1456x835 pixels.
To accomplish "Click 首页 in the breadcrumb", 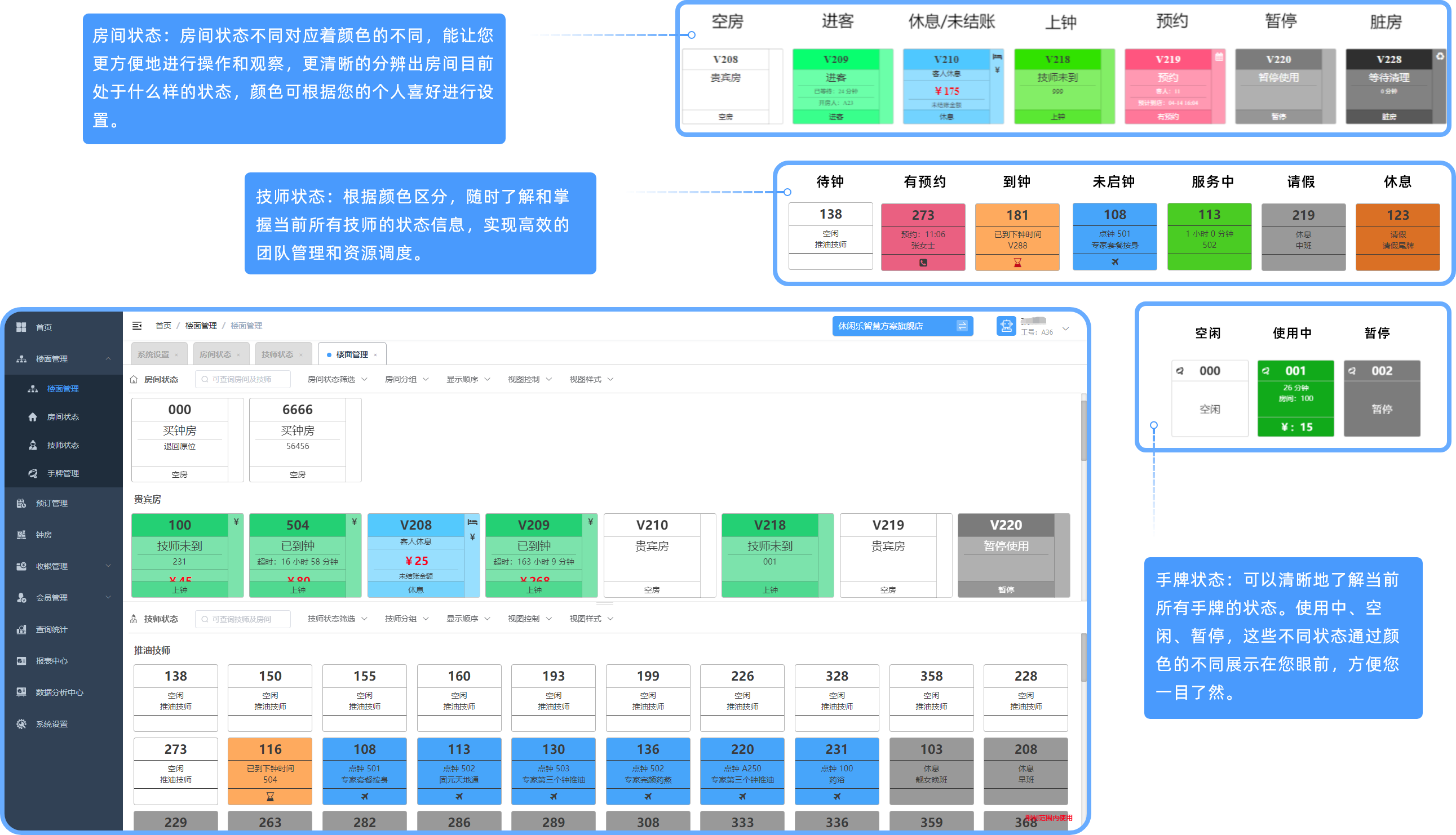I will click(x=163, y=326).
